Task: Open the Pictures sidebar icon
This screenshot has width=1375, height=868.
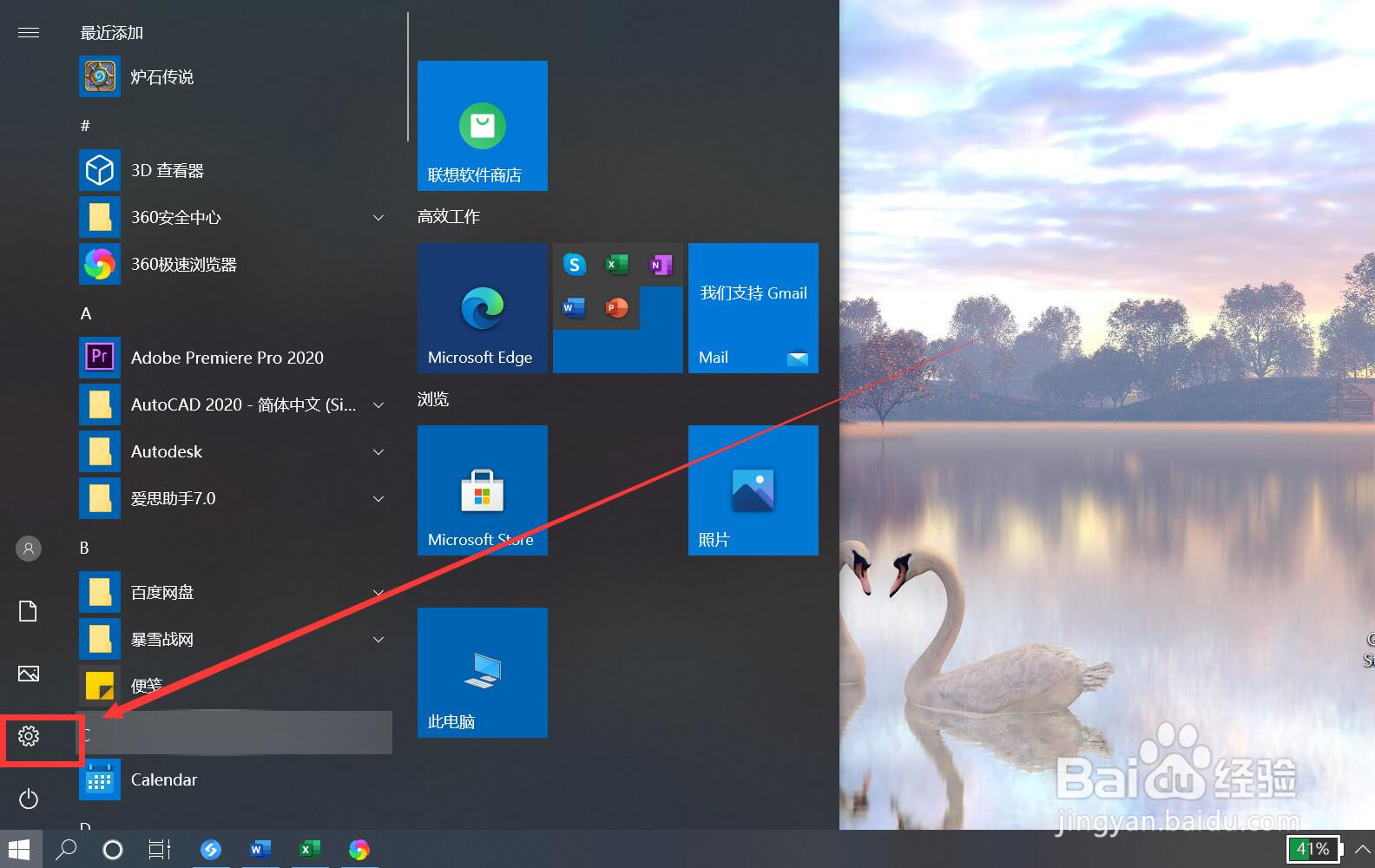Action: pyautogui.click(x=29, y=674)
